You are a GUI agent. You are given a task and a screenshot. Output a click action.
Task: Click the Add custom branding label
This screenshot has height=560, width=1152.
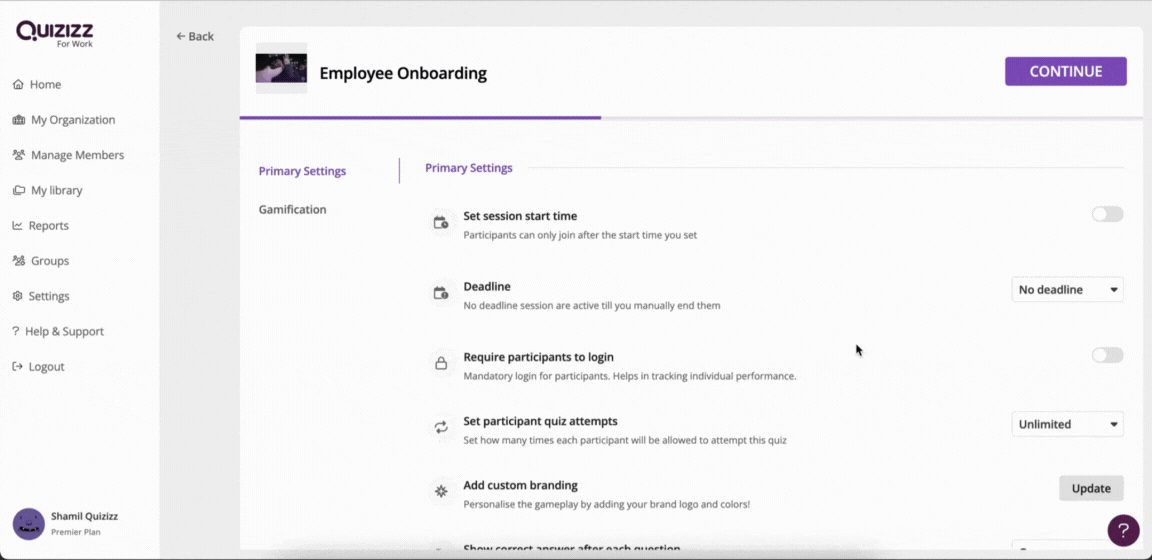point(521,485)
